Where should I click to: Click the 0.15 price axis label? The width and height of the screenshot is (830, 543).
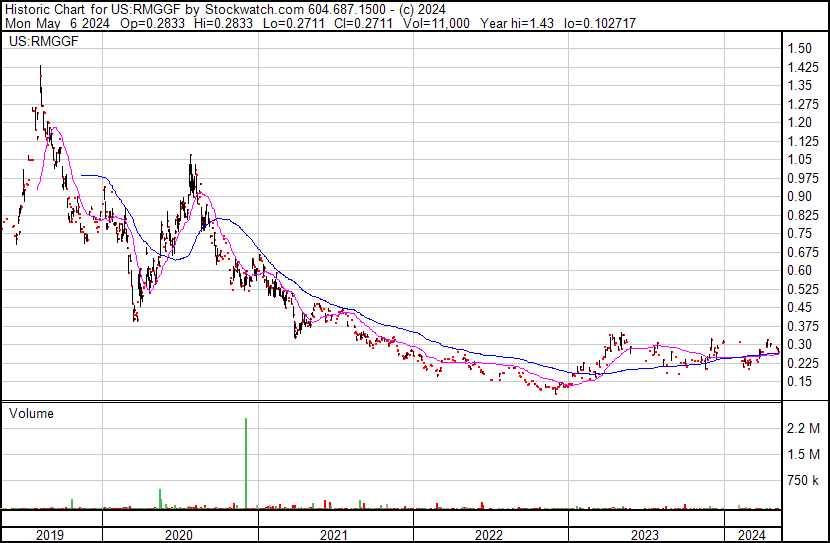tap(799, 382)
